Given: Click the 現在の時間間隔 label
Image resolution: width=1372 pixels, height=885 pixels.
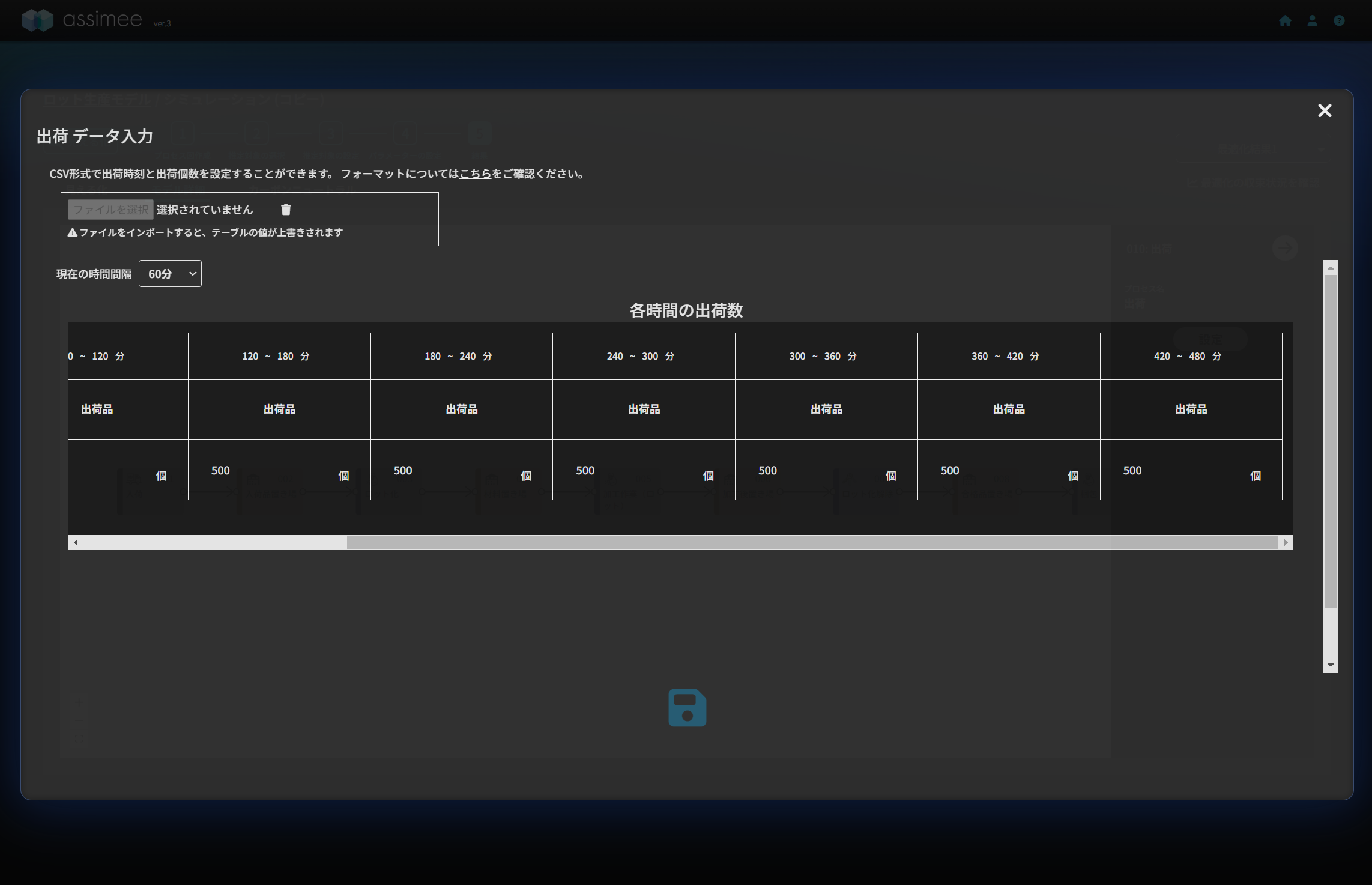Looking at the screenshot, I should coord(94,274).
